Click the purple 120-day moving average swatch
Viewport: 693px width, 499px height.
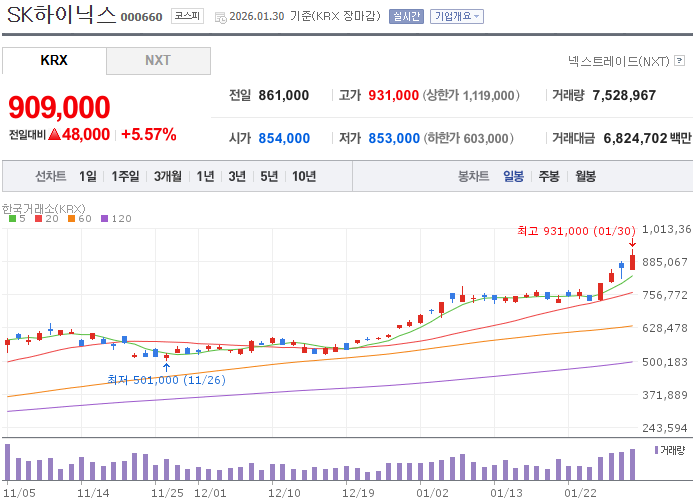tap(104, 218)
